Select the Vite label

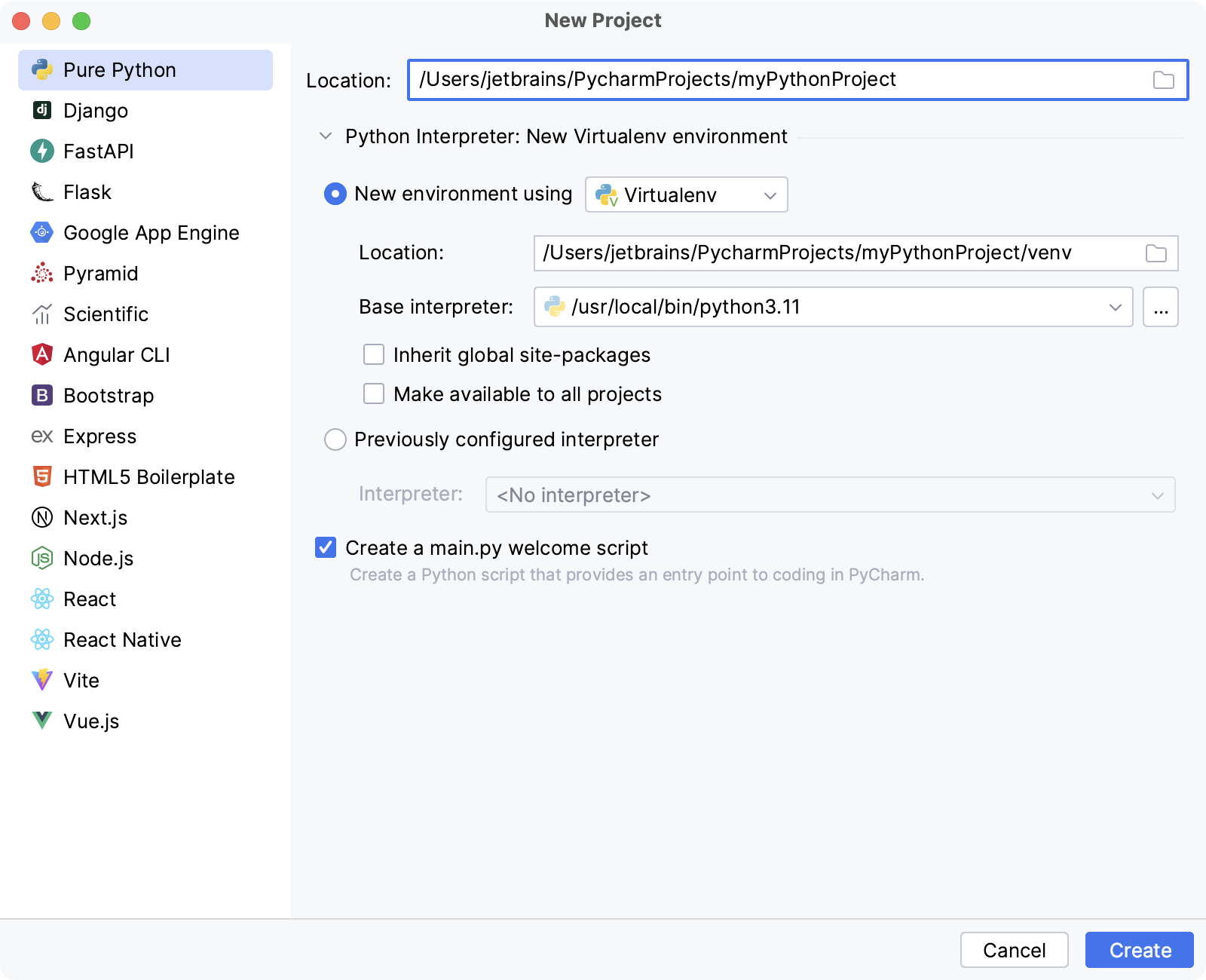(x=81, y=681)
